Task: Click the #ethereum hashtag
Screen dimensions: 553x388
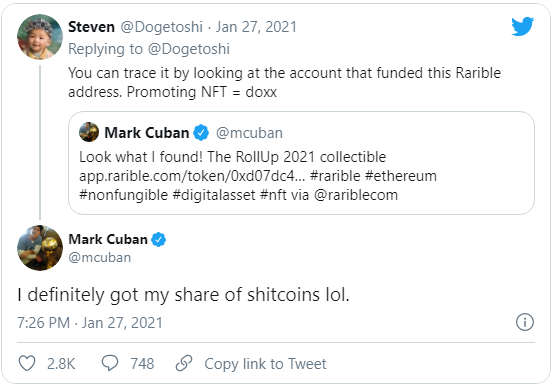Action: click(x=401, y=176)
